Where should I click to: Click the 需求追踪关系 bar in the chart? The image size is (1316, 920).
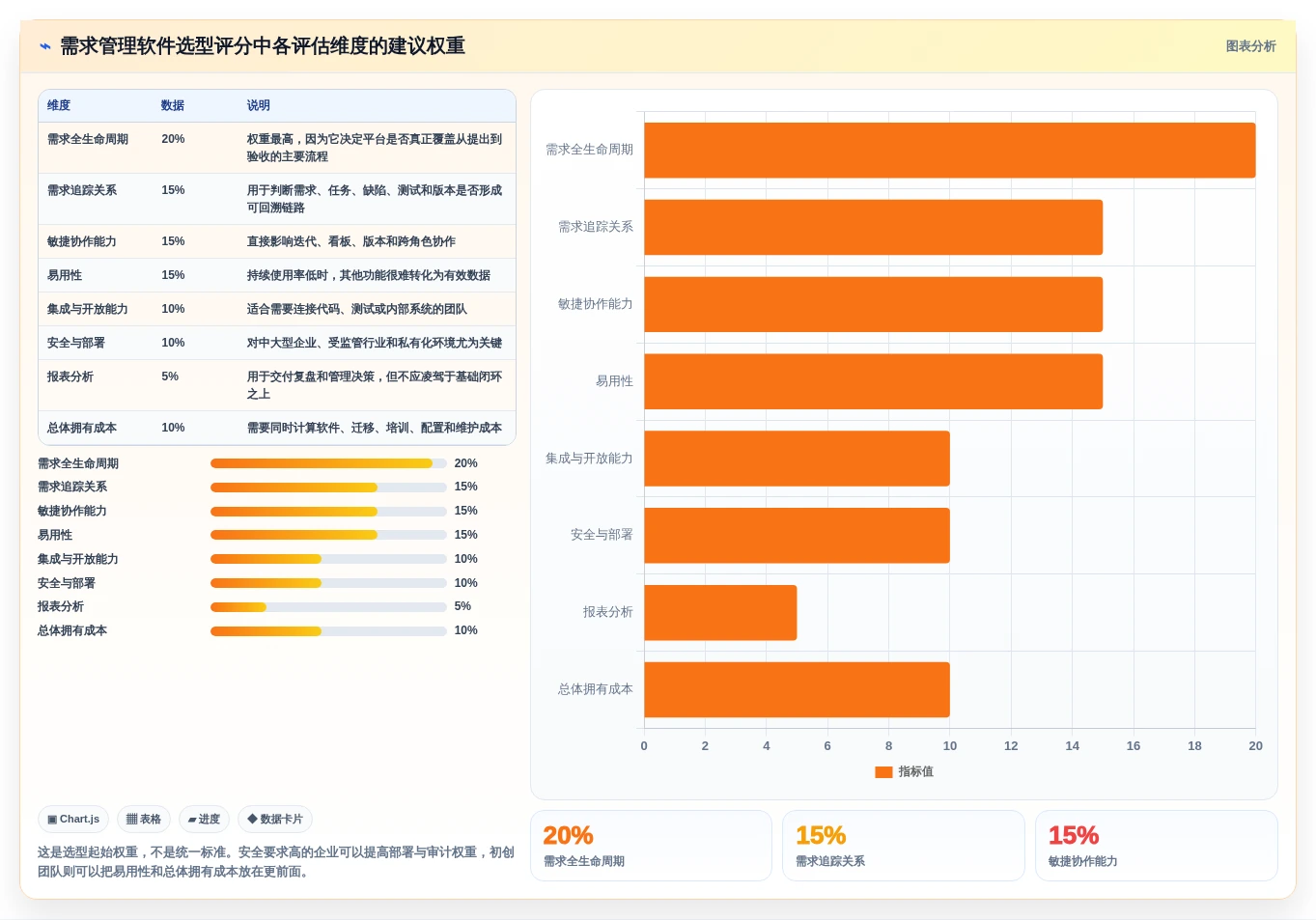point(874,227)
